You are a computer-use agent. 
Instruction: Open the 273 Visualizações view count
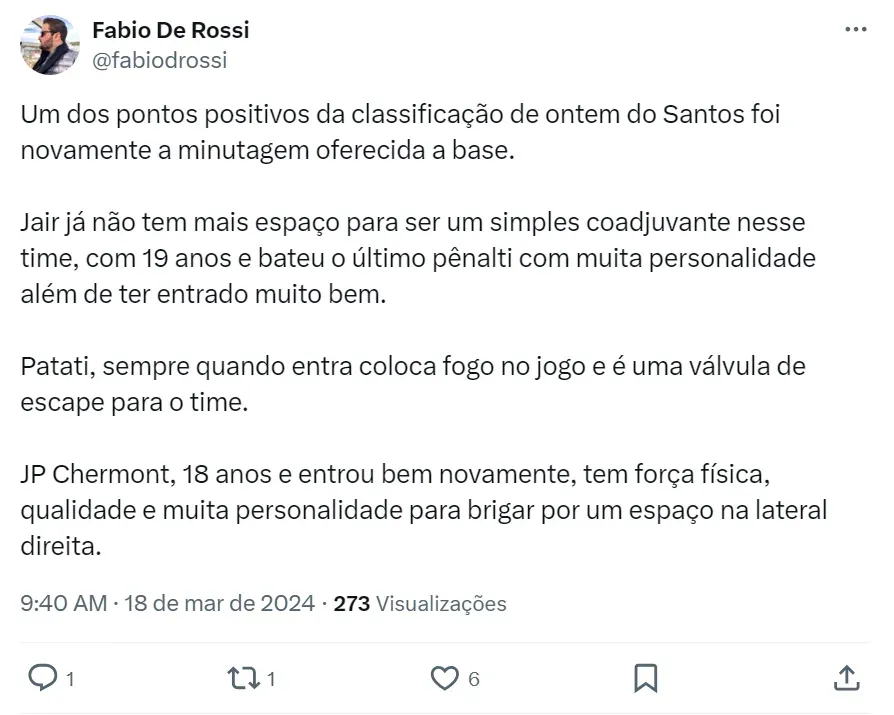(419, 603)
